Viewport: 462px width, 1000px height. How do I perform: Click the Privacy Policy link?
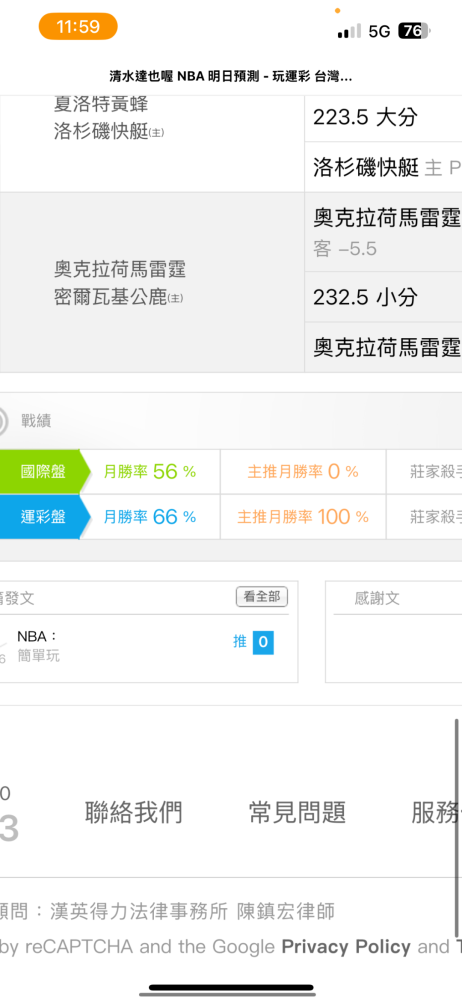[x=346, y=947]
